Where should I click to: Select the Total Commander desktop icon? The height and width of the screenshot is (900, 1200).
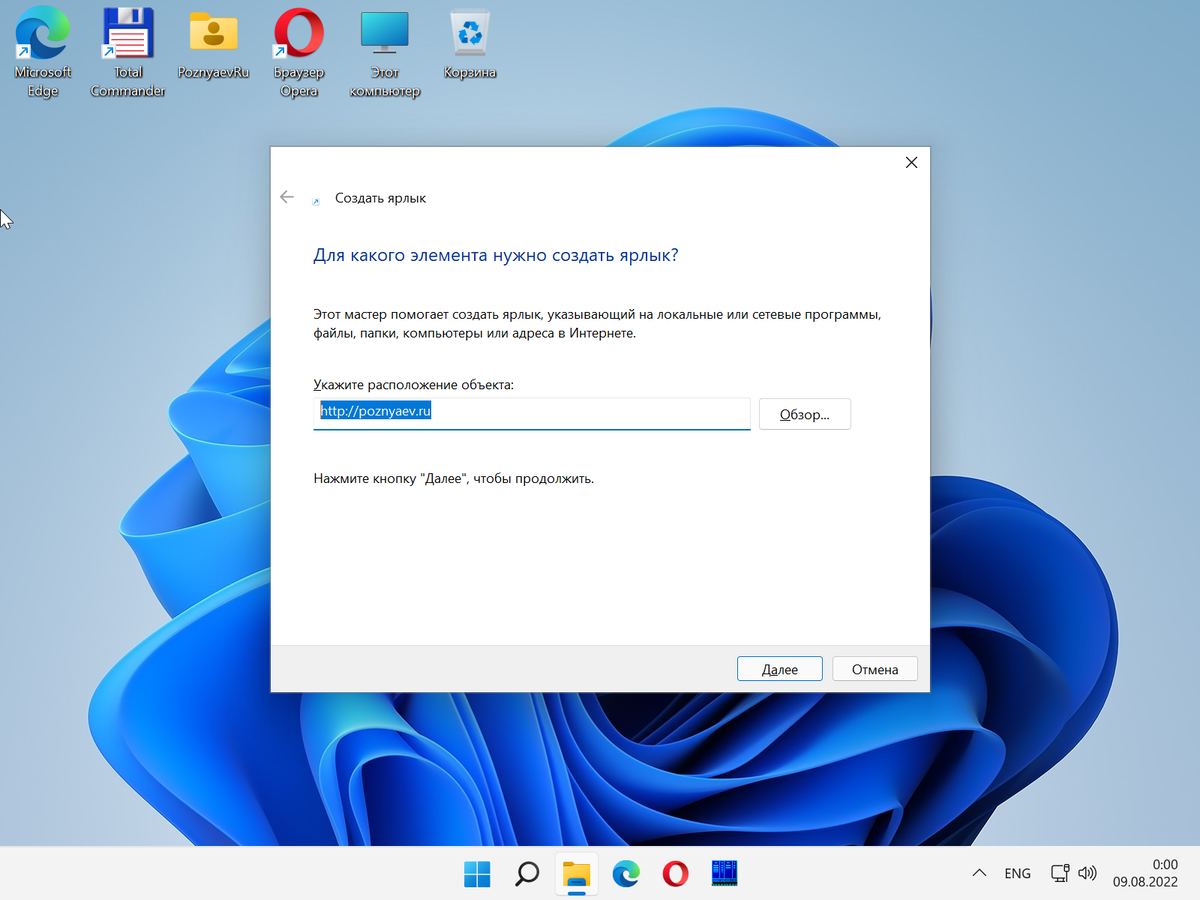pos(128,55)
